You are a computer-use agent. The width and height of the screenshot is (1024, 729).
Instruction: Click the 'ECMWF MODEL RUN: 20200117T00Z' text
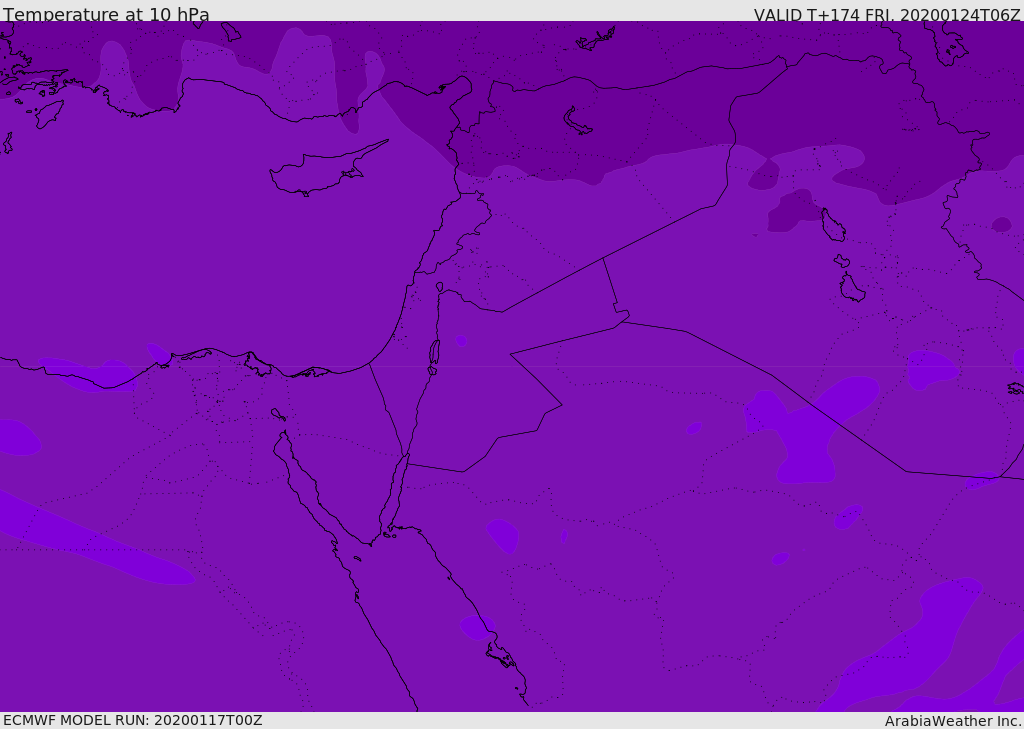[x=133, y=720]
